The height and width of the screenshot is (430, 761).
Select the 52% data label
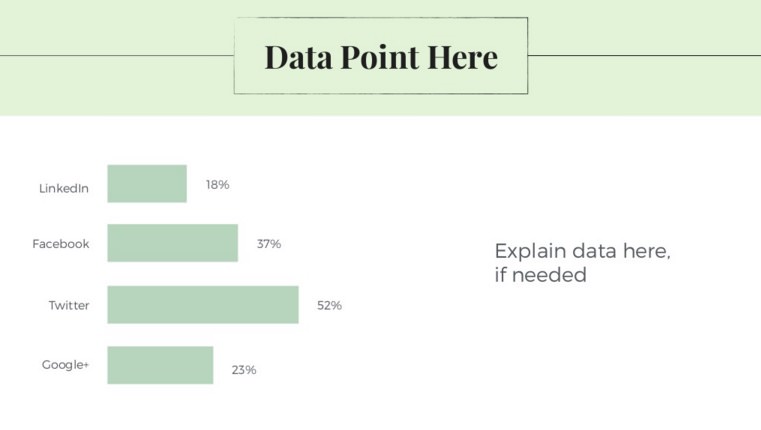[330, 305]
